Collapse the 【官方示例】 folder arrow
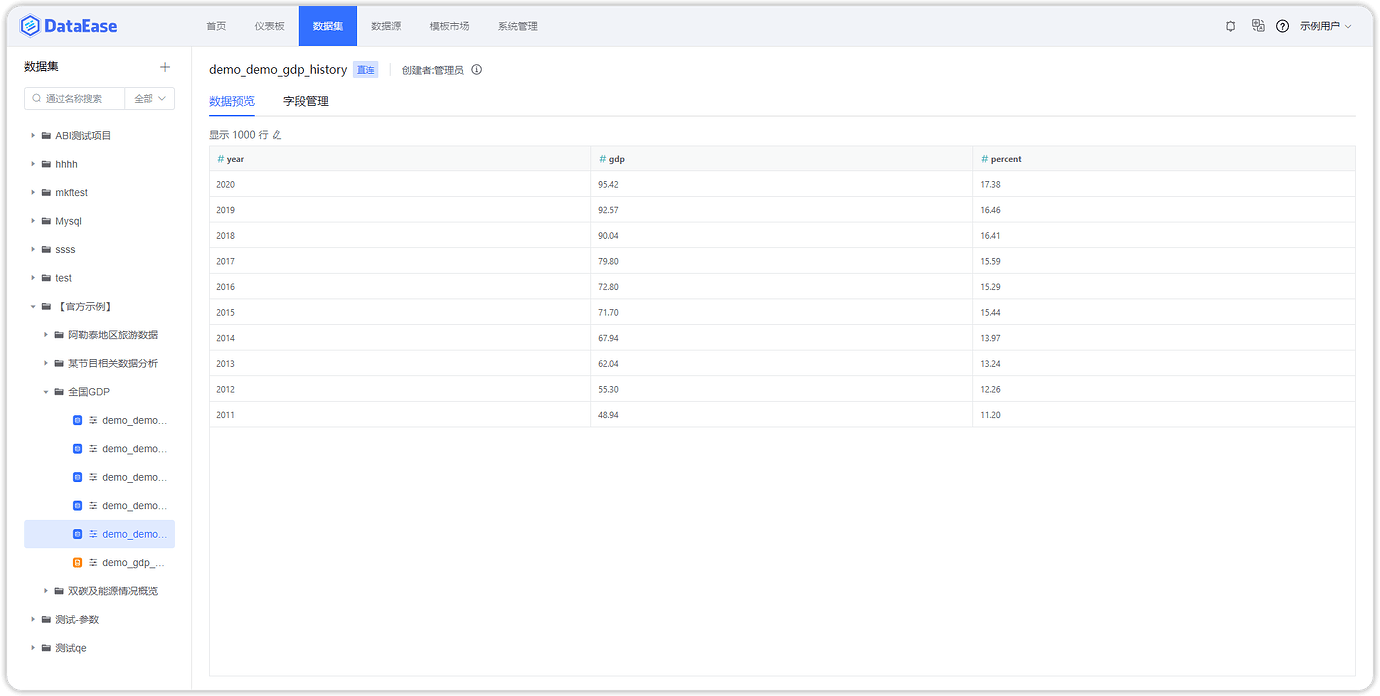The image size is (1380, 696). (33, 306)
